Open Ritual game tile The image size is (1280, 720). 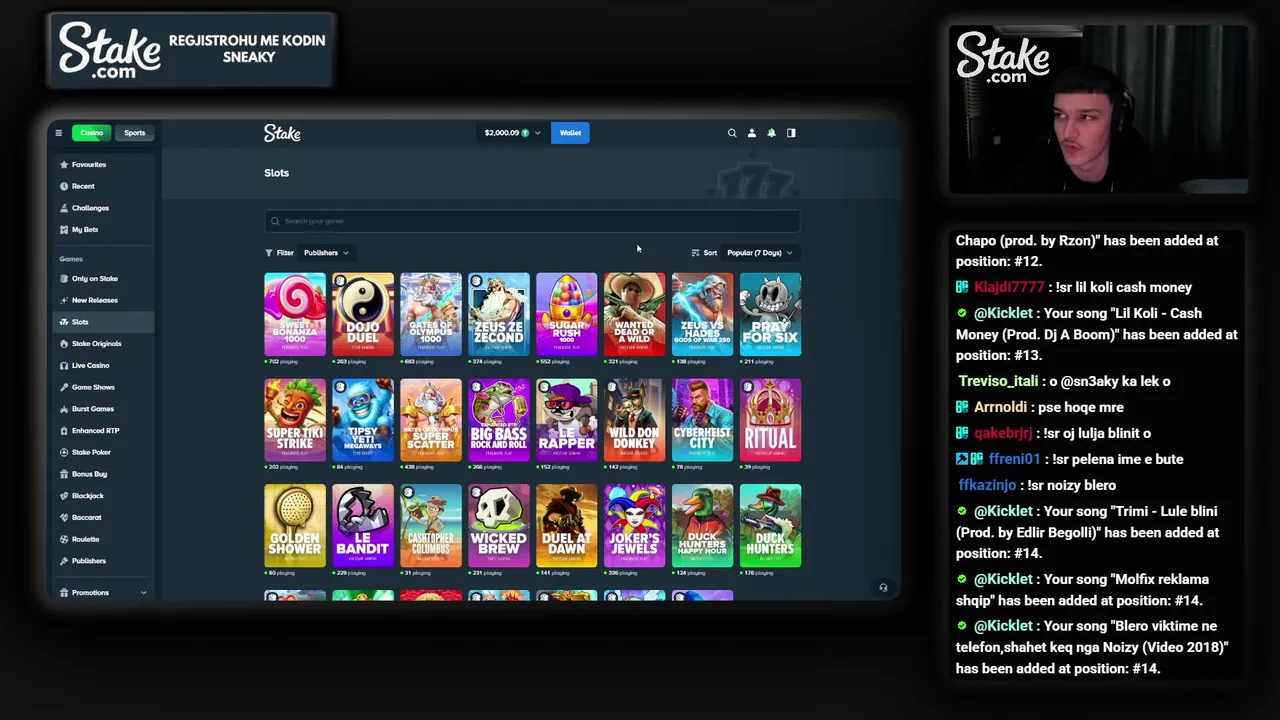771,420
